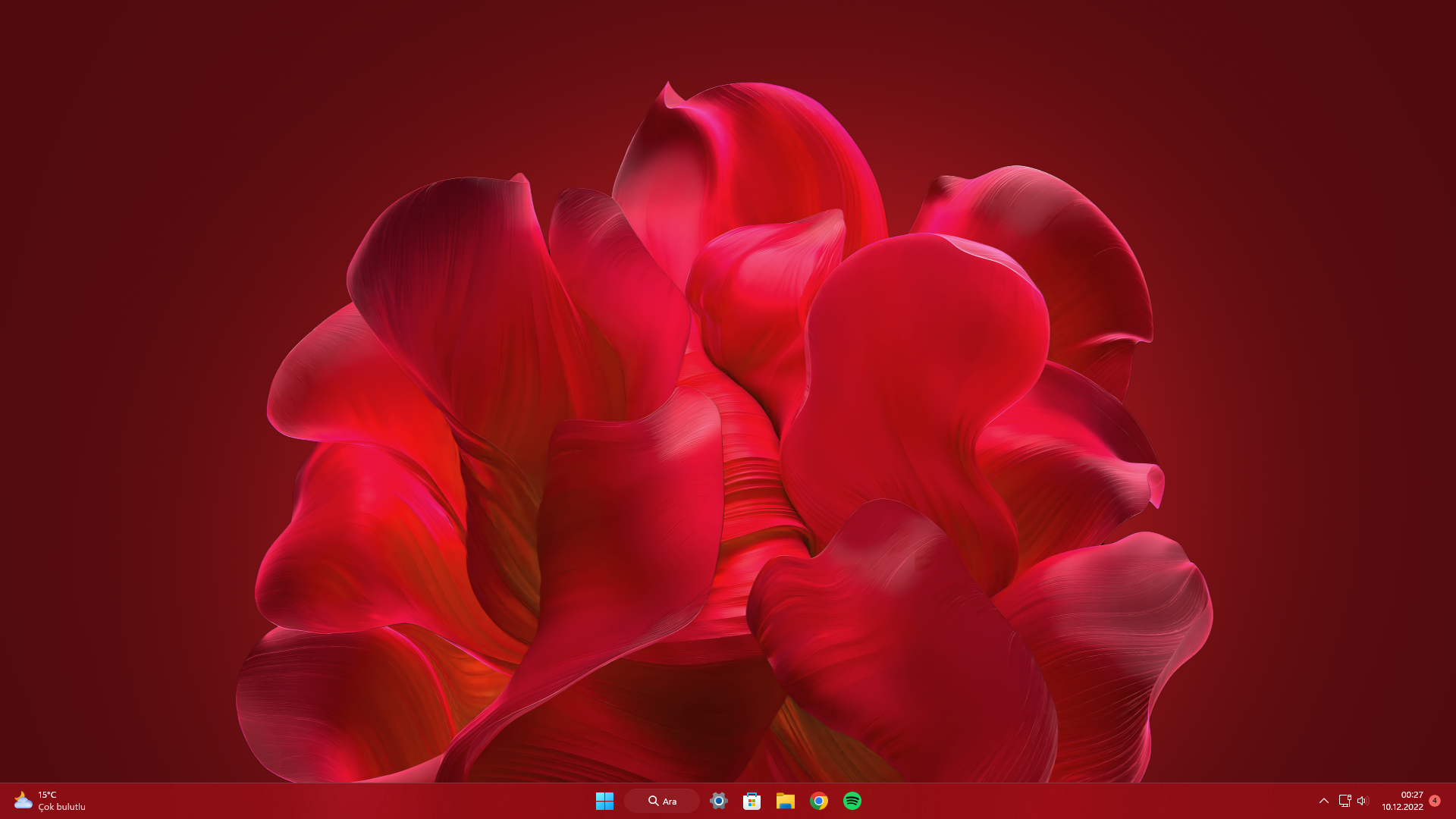Open network status icon in tray

click(x=1345, y=801)
